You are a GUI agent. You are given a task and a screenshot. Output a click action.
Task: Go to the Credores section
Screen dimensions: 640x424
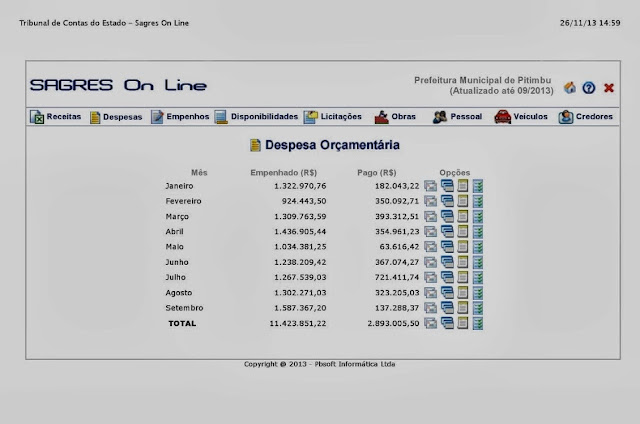pos(586,117)
